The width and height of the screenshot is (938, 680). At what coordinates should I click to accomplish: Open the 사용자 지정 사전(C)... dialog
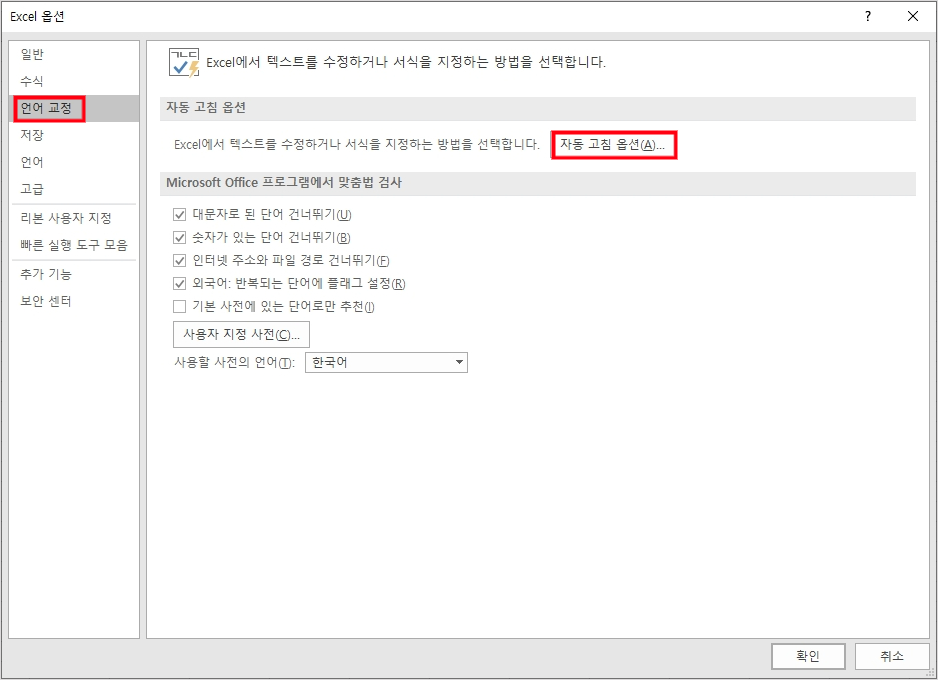[x=241, y=334]
